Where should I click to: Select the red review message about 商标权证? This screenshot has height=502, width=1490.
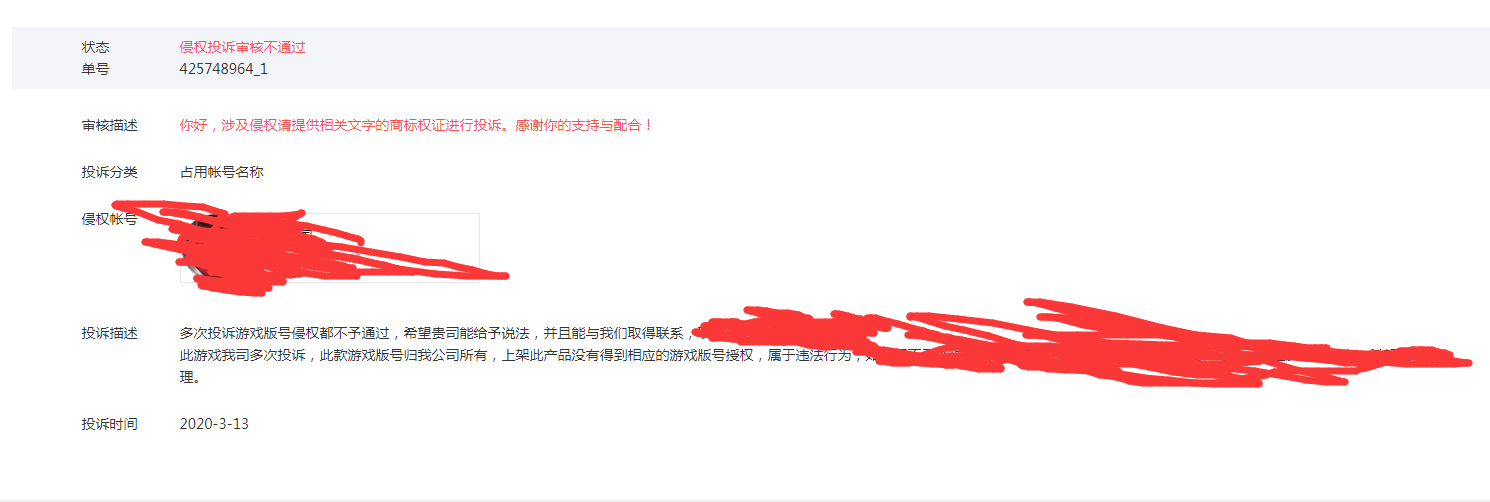pos(416,125)
